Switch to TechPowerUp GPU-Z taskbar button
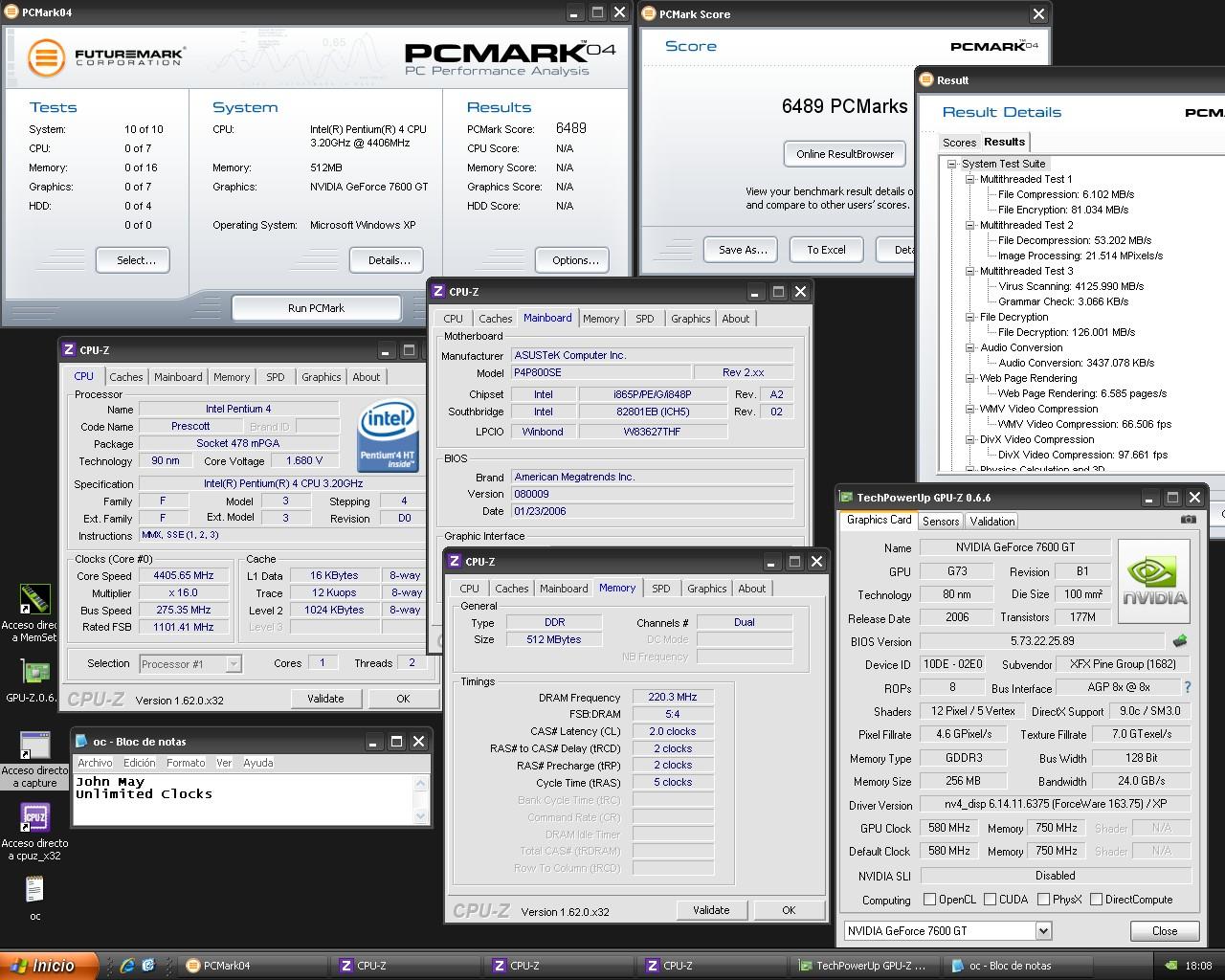This screenshot has width=1225, height=980. [x=864, y=966]
